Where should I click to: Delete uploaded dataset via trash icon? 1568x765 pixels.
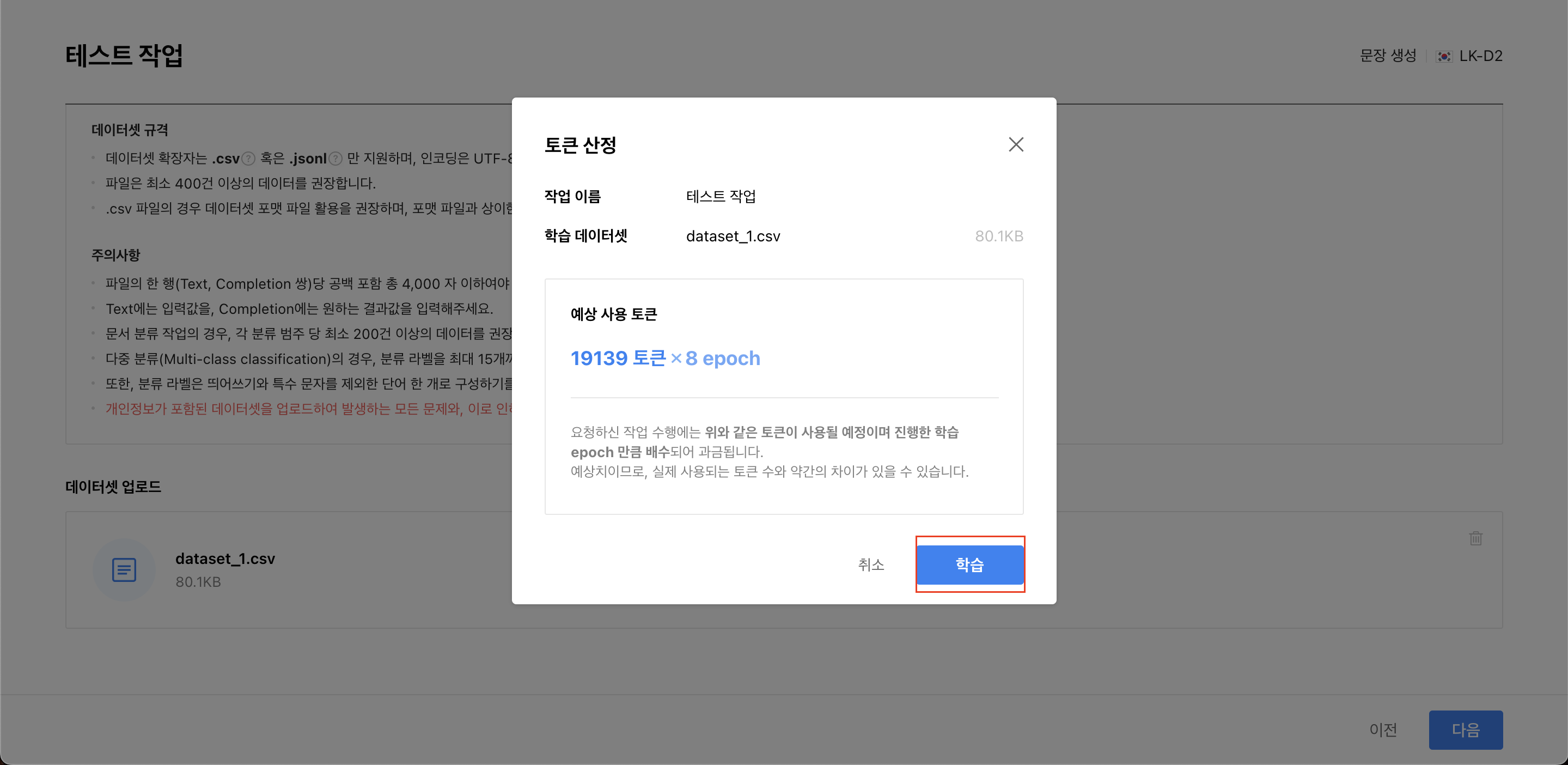[1475, 538]
